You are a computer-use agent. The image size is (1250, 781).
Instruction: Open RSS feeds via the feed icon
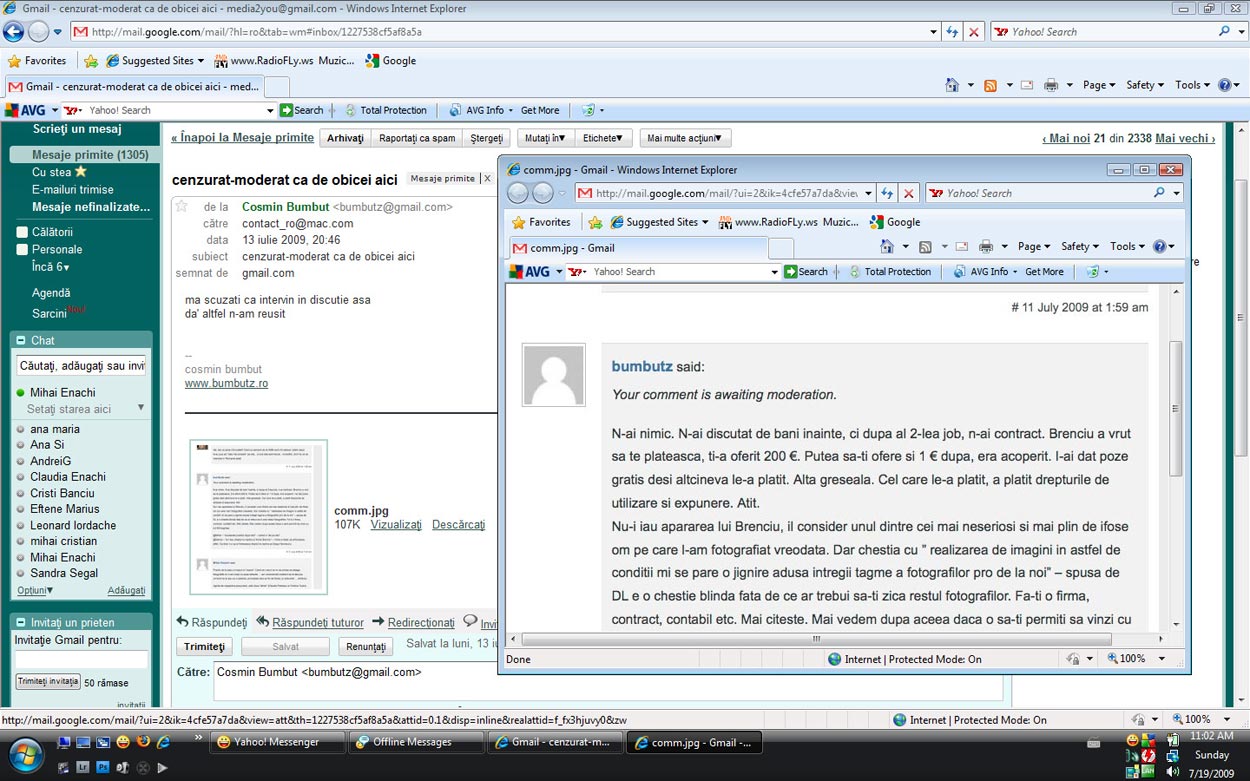[x=990, y=85]
